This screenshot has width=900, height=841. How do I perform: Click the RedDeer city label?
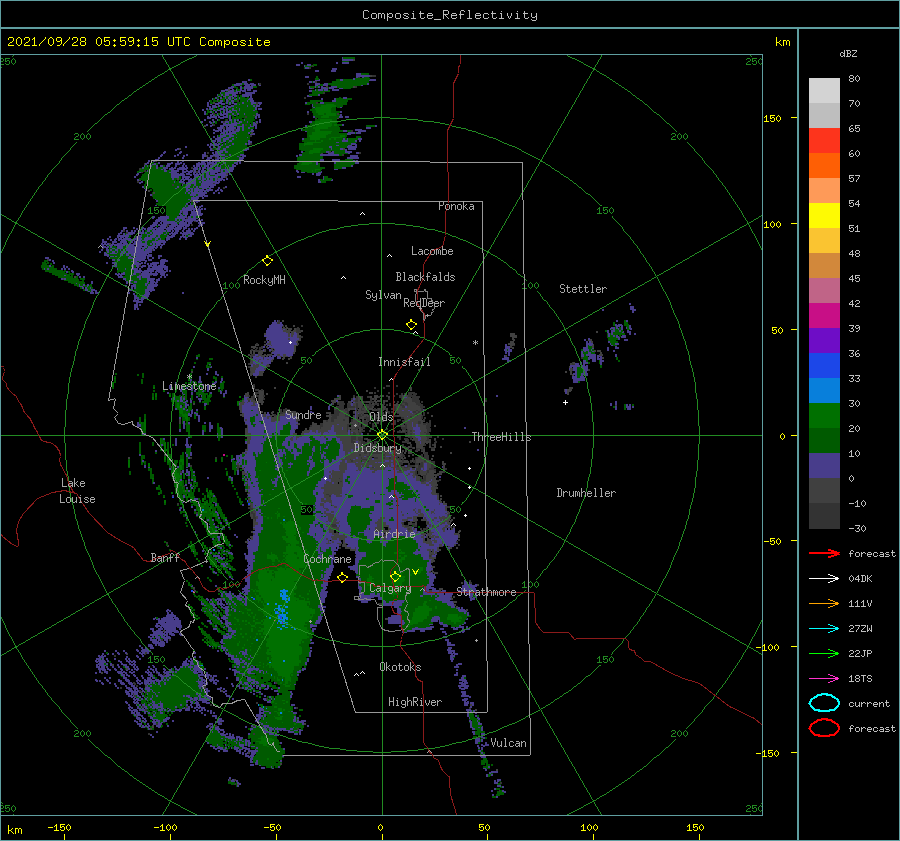424,303
